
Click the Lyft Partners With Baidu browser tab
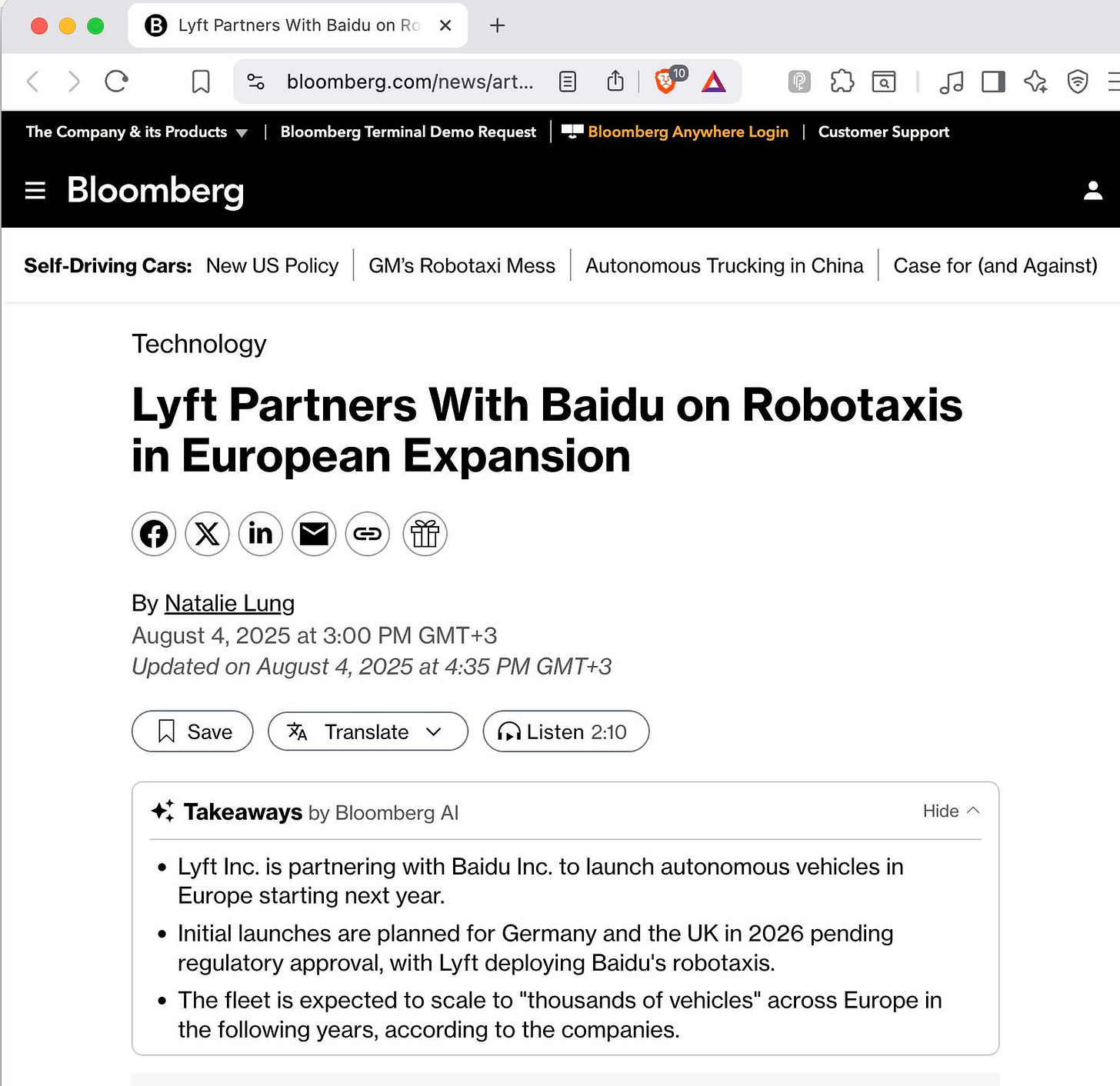point(298,25)
